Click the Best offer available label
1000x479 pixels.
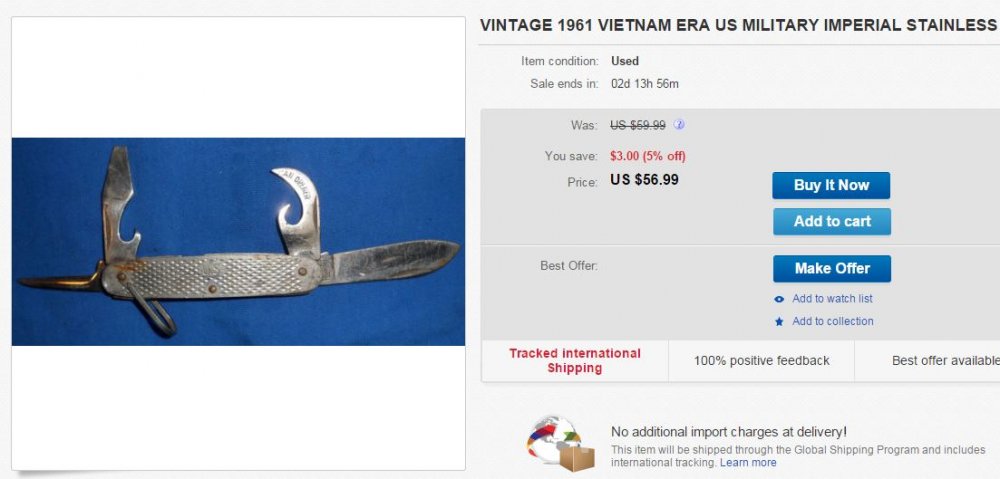click(945, 361)
